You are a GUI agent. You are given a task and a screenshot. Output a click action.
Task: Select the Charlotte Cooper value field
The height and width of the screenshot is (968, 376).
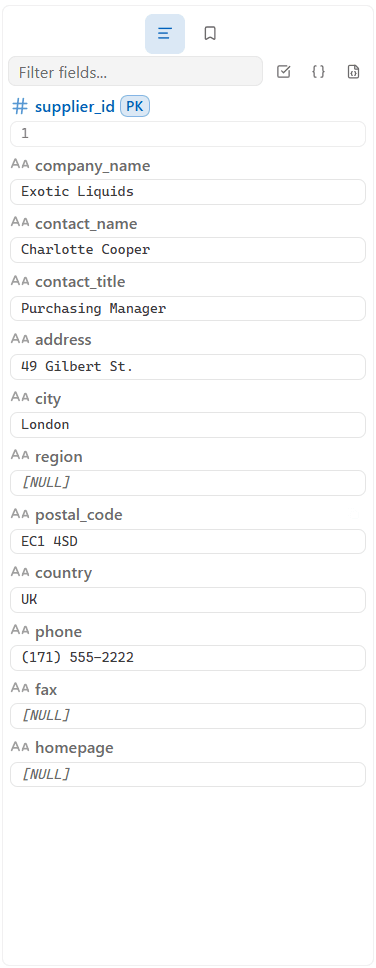pyautogui.click(x=188, y=250)
